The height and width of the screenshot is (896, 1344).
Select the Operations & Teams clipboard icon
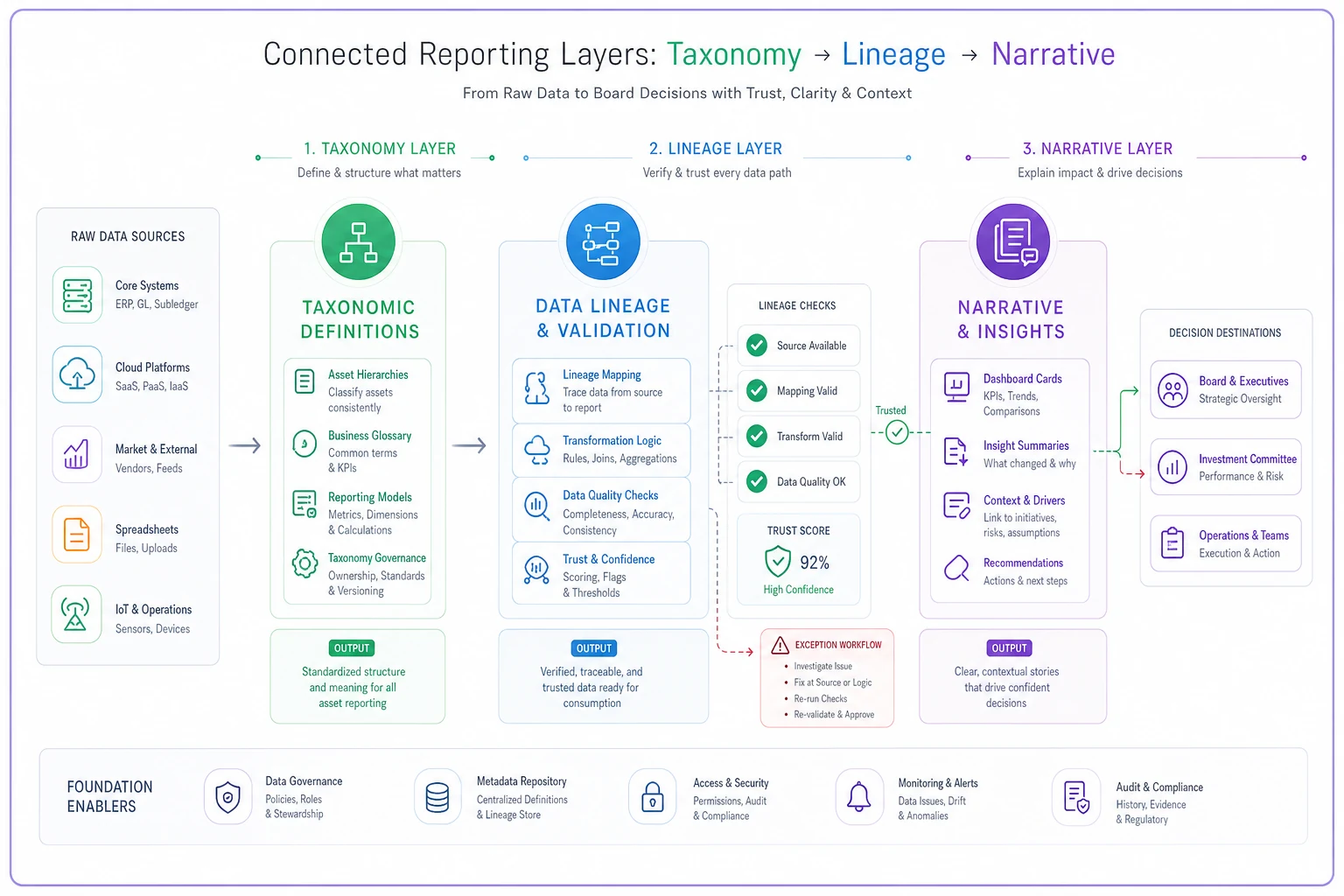tap(1172, 543)
